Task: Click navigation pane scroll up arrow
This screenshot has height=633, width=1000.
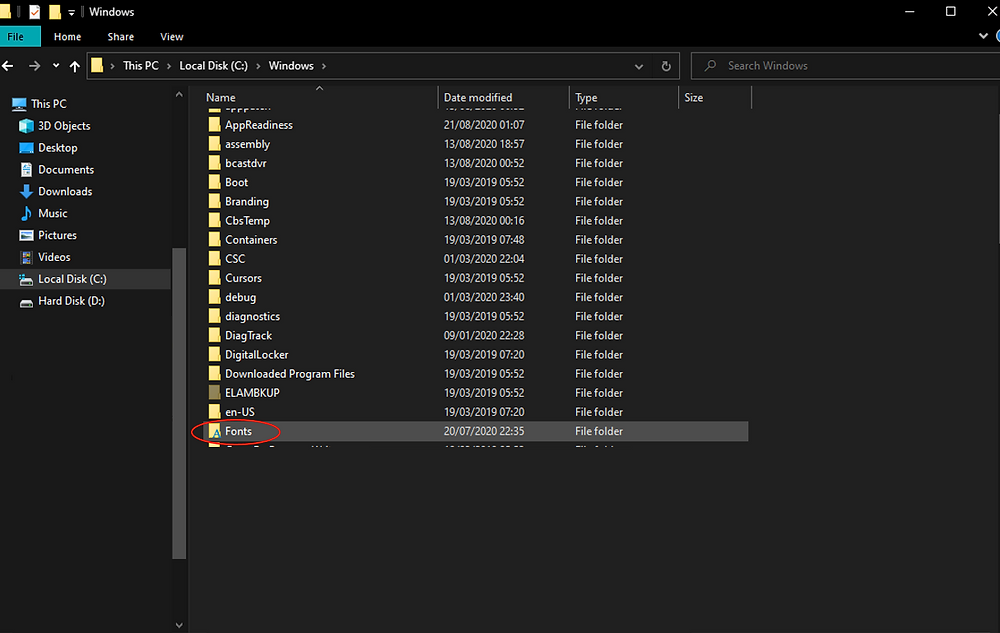Action: [x=179, y=95]
